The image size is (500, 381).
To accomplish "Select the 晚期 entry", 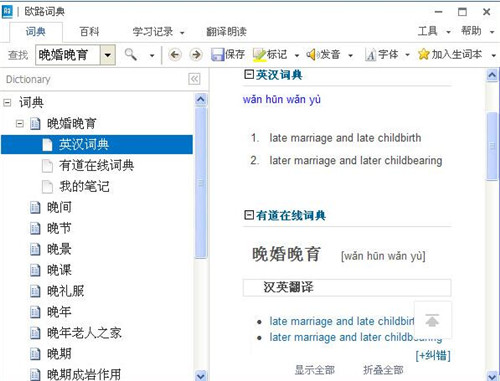I will (59, 354).
